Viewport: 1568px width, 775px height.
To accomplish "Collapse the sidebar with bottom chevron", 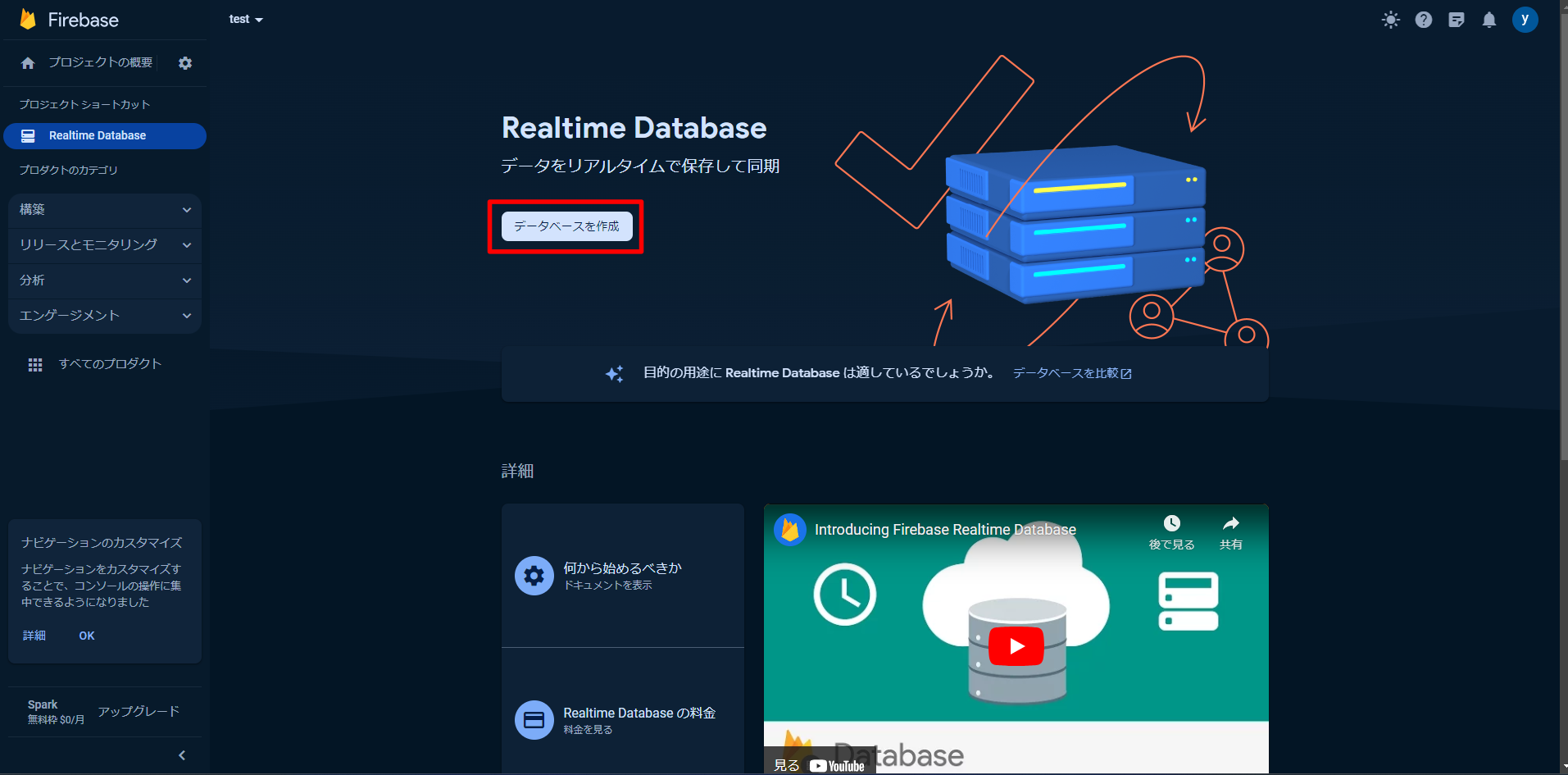I will [181, 754].
